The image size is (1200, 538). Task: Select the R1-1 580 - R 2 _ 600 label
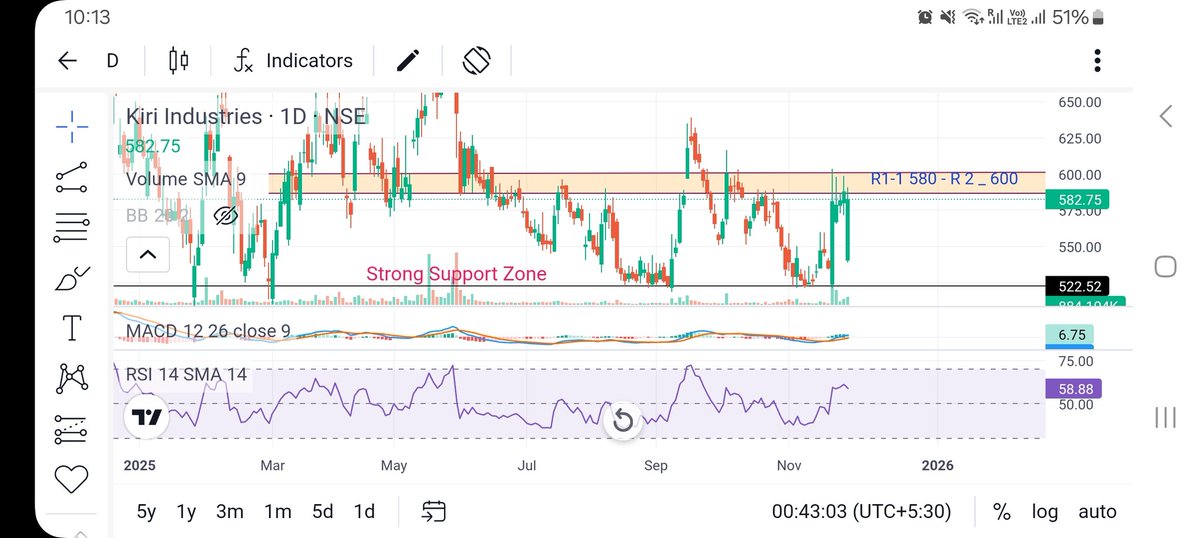point(944,179)
